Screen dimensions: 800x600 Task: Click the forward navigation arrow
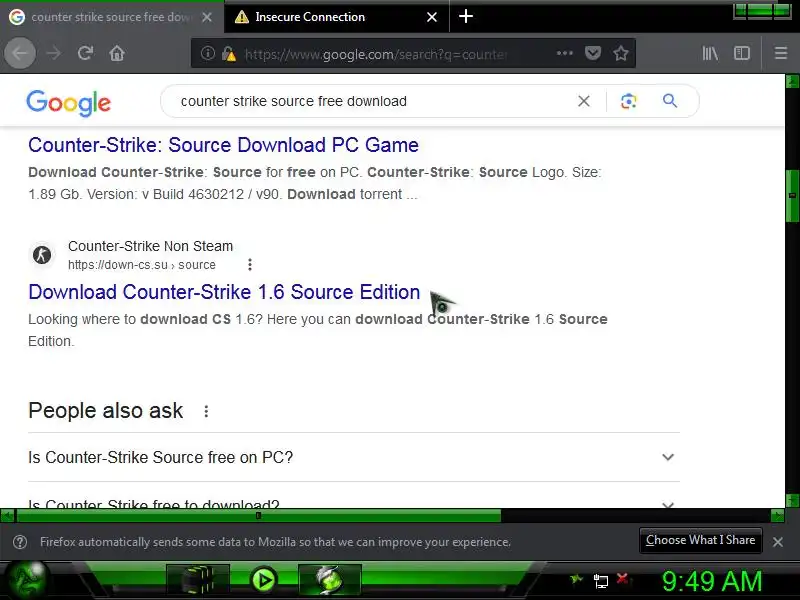point(53,53)
